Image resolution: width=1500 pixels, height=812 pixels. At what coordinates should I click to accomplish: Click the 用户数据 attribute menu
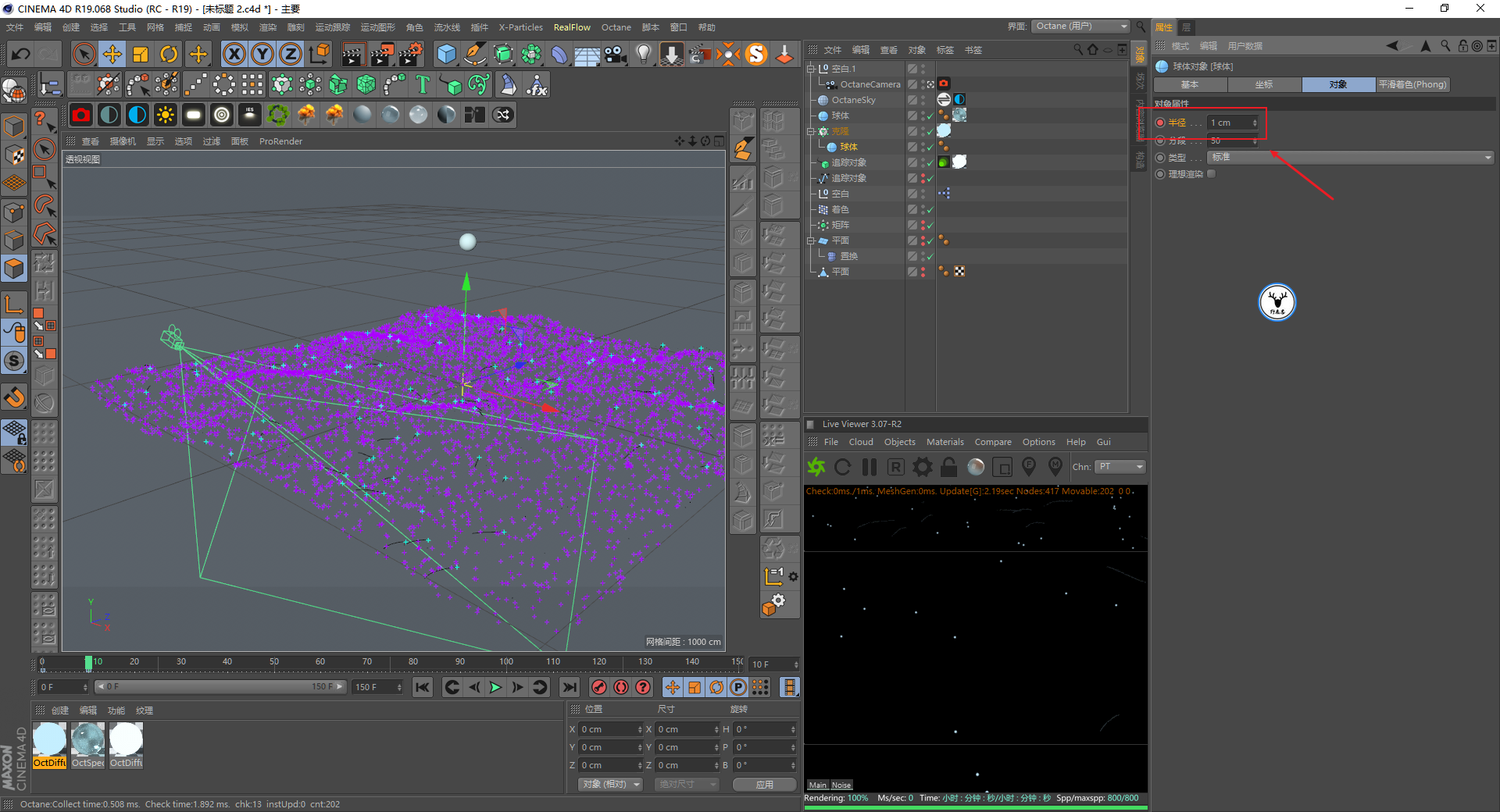pos(1245,46)
